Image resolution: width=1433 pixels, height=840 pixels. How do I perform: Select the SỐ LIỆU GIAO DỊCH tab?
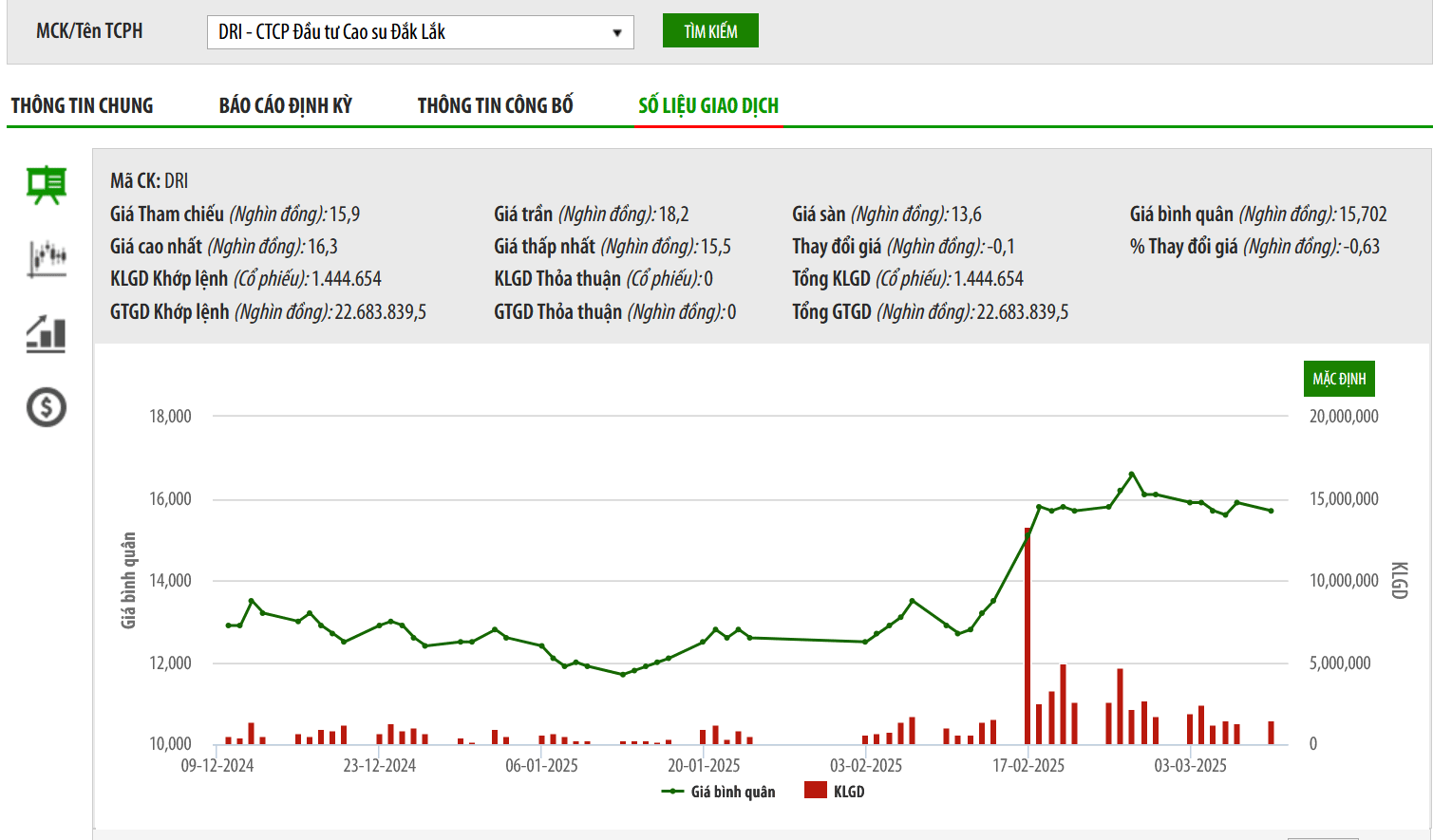pos(708,105)
